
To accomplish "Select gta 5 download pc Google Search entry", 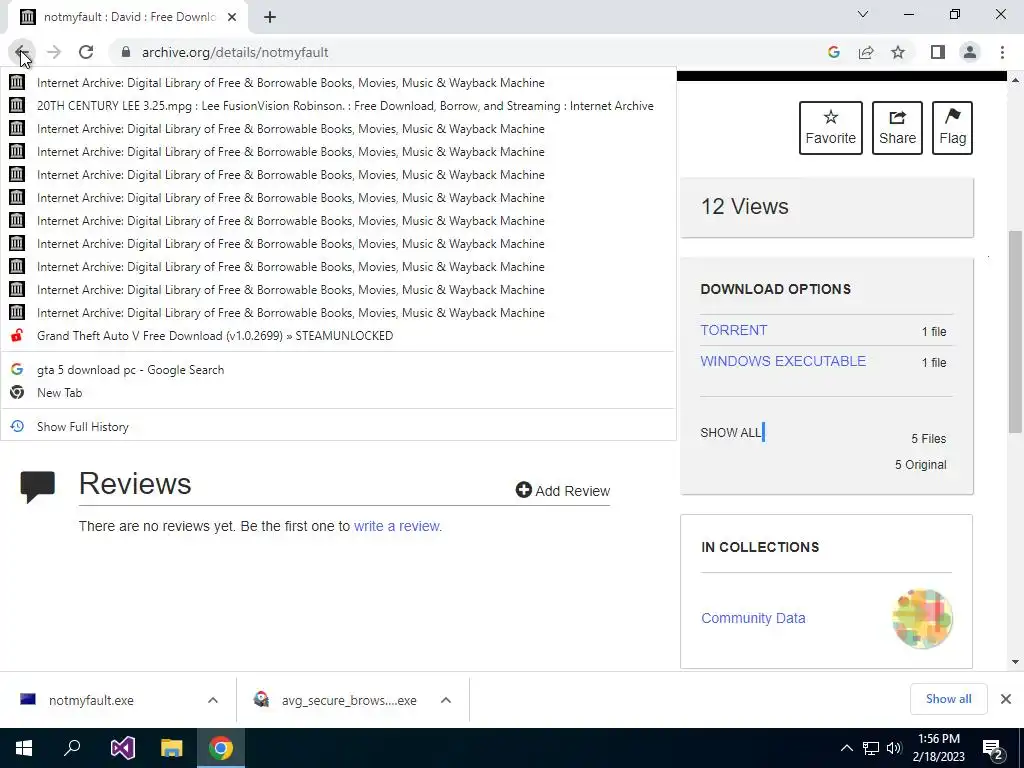I will coord(338,370).
